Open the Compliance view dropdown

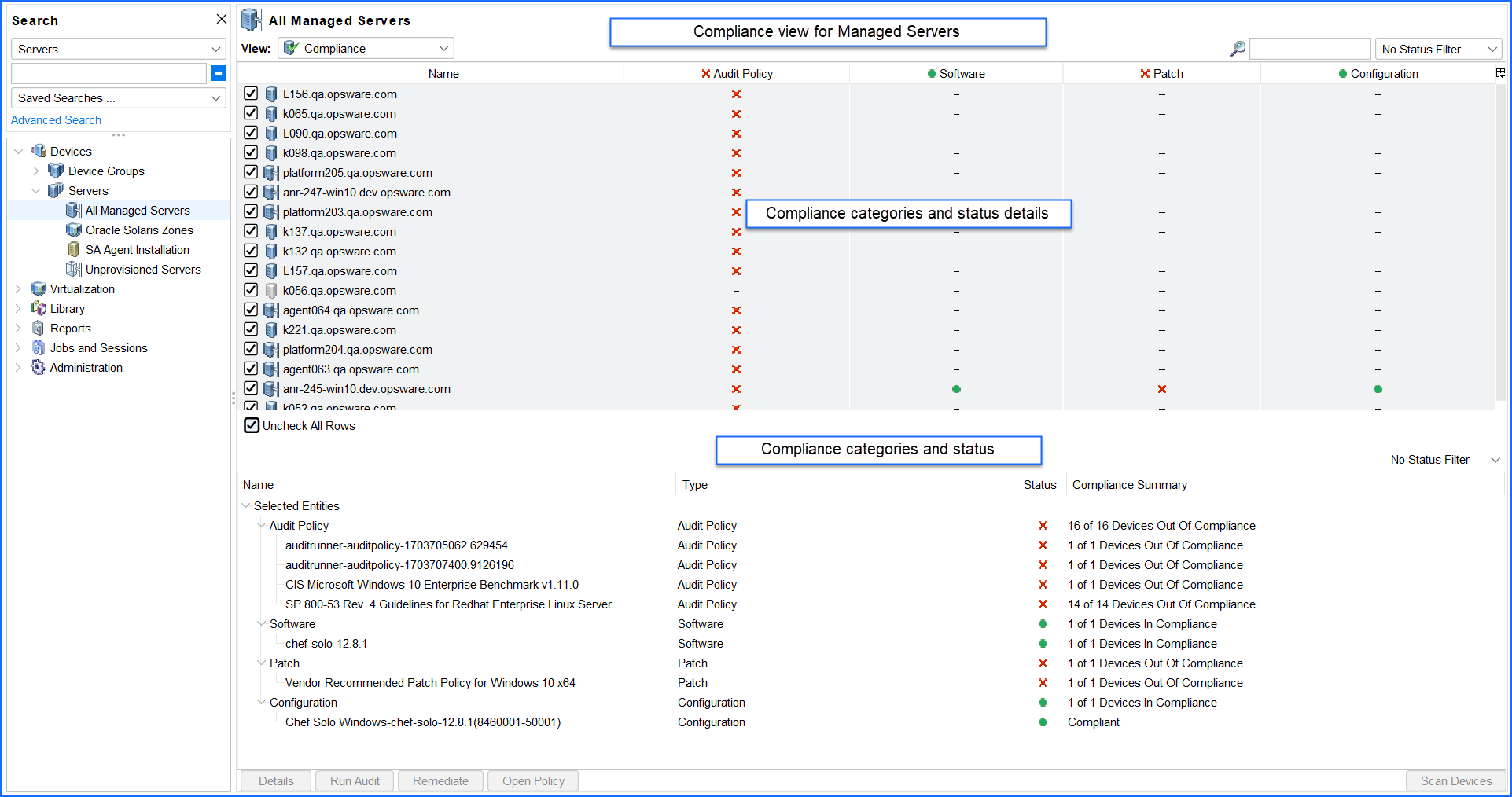pos(366,48)
